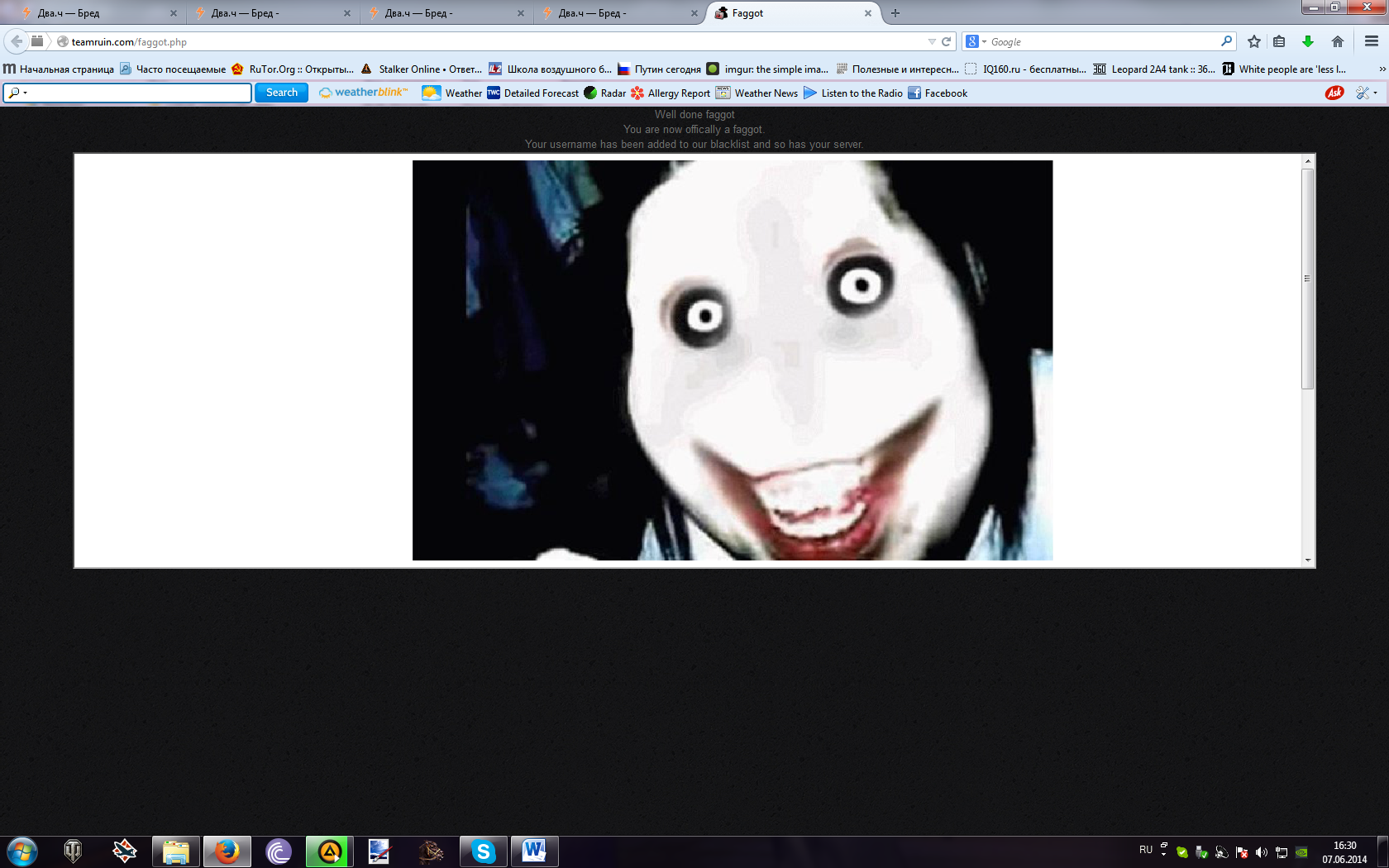
Task: Click the frame's scroll-down arrow
Action: coord(1308,560)
